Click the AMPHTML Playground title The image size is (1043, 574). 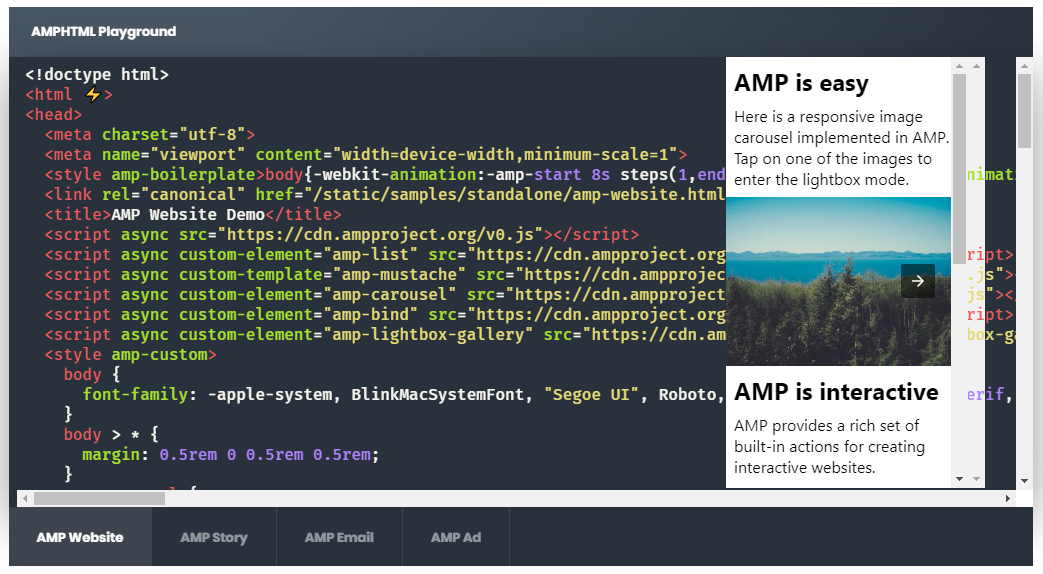click(x=104, y=31)
